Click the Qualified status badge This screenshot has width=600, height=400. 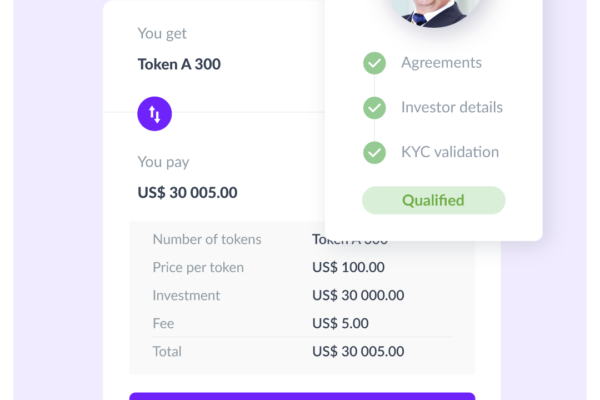click(x=434, y=200)
